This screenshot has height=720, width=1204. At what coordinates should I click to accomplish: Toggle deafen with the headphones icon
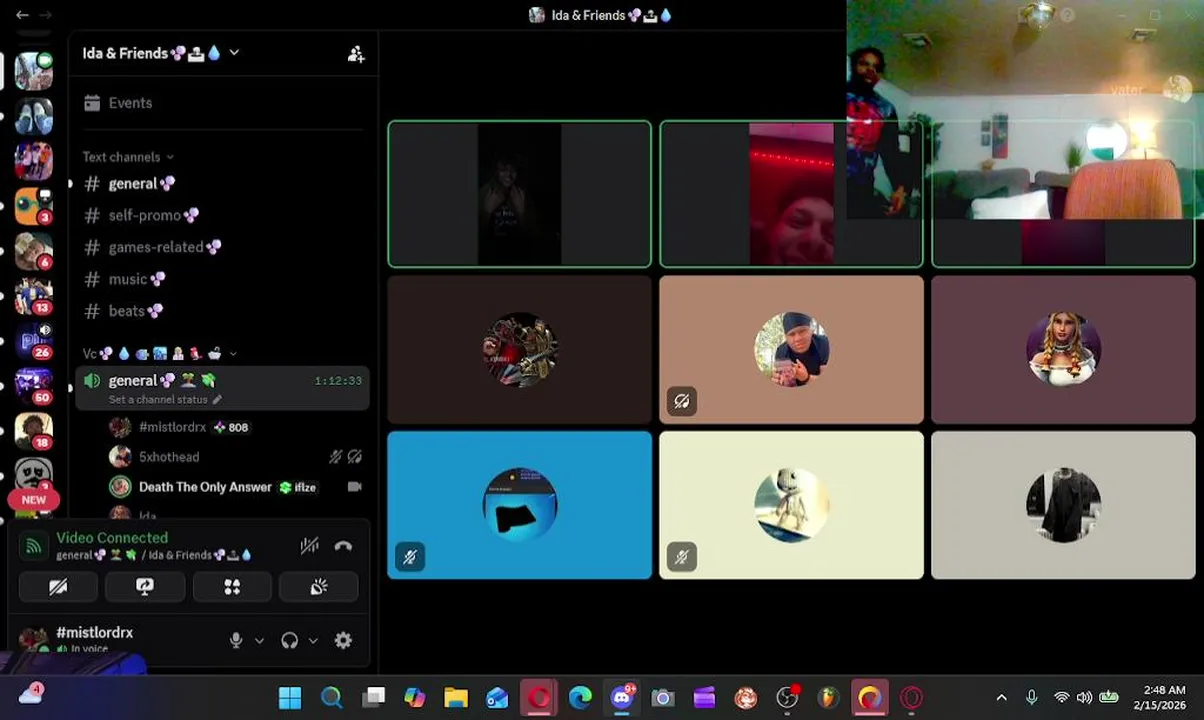pyautogui.click(x=290, y=641)
